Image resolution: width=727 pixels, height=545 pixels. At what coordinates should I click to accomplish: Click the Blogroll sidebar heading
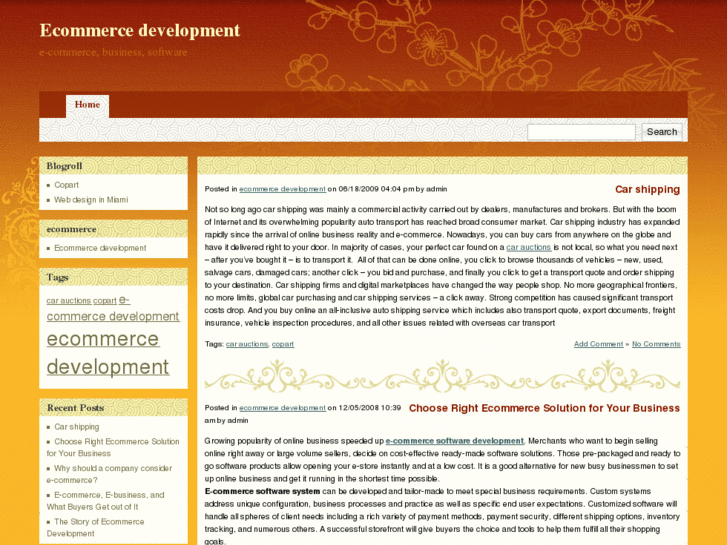(x=64, y=166)
